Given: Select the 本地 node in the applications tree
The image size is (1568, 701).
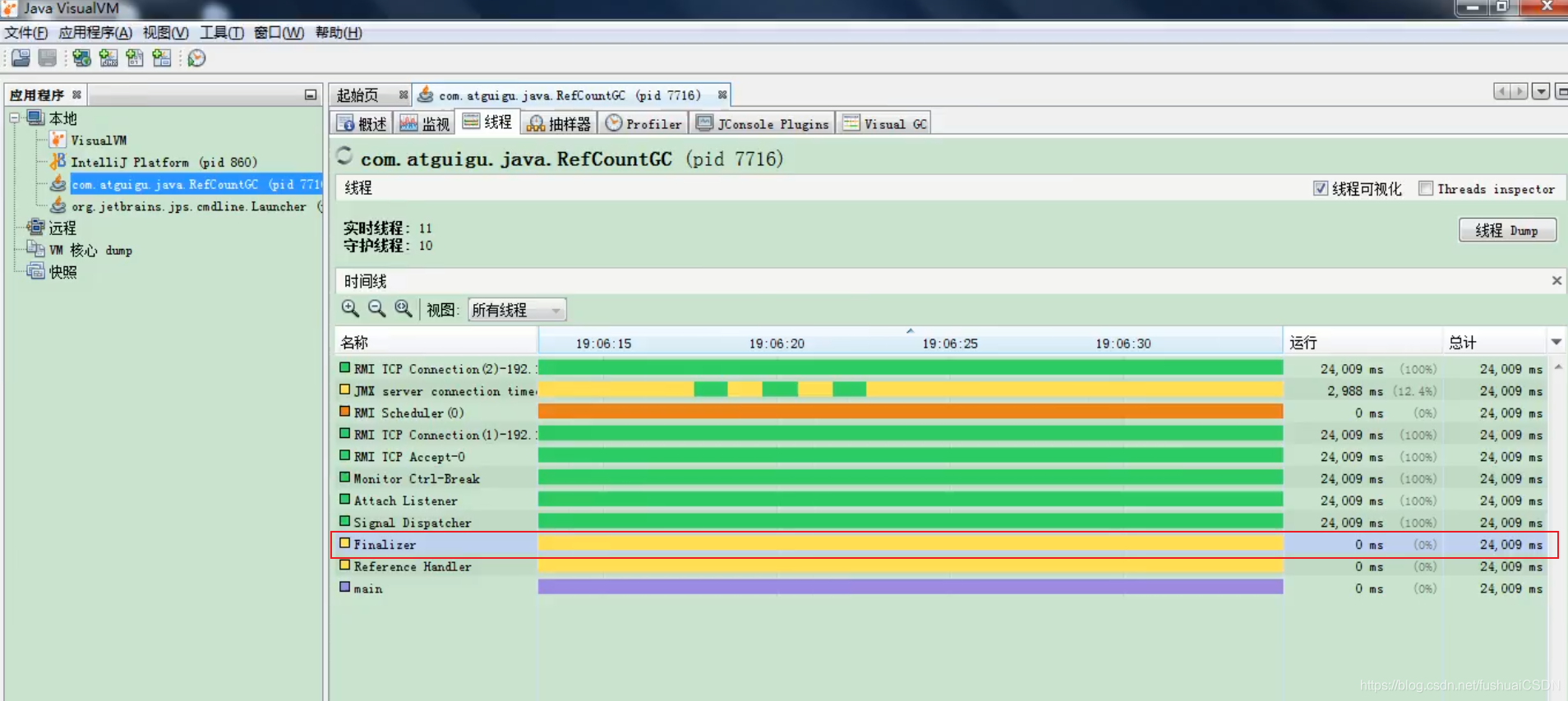Looking at the screenshot, I should [x=62, y=118].
